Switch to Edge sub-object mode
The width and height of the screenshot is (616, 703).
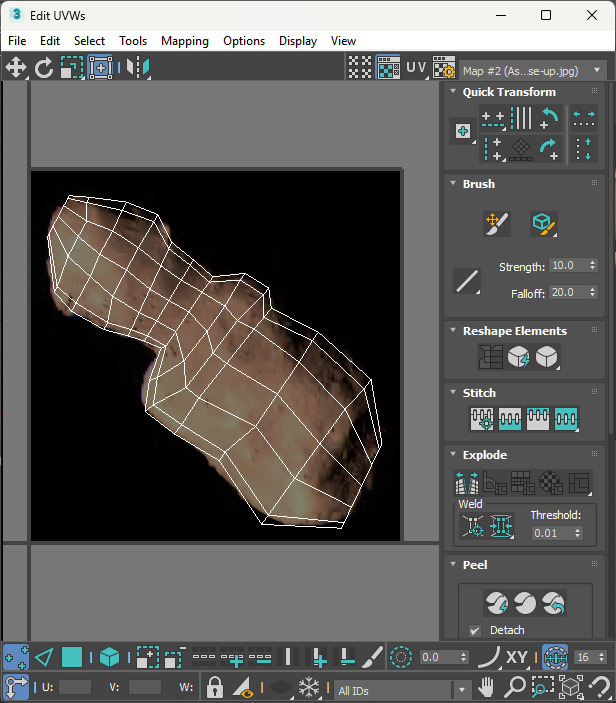(x=44, y=658)
